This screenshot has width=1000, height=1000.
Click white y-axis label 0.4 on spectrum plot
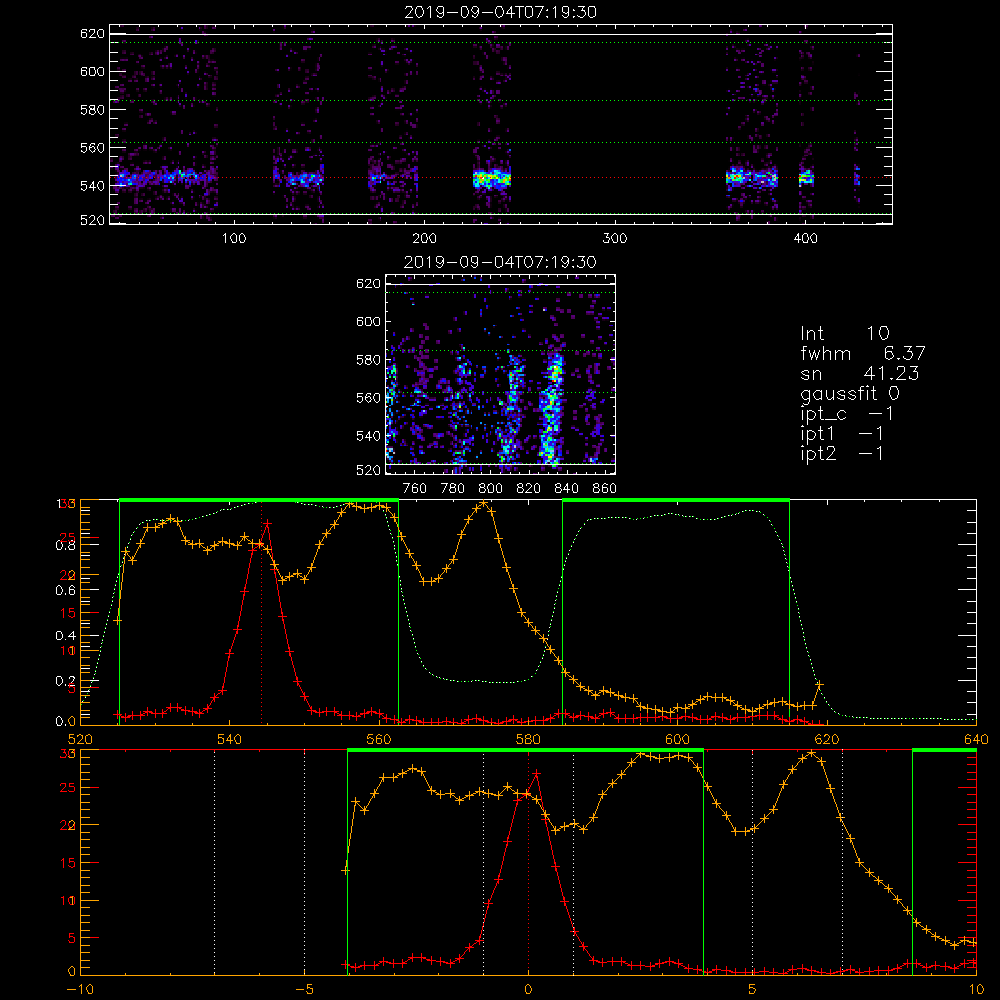click(66, 636)
